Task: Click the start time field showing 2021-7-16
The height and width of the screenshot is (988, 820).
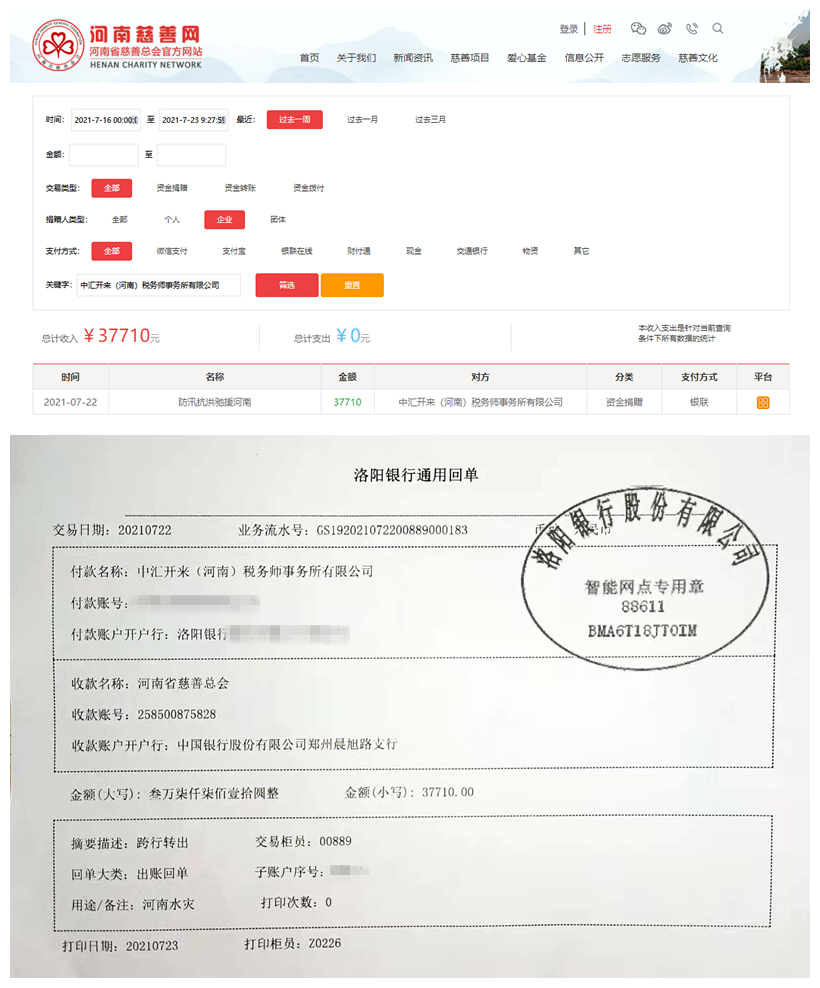Action: [105, 120]
